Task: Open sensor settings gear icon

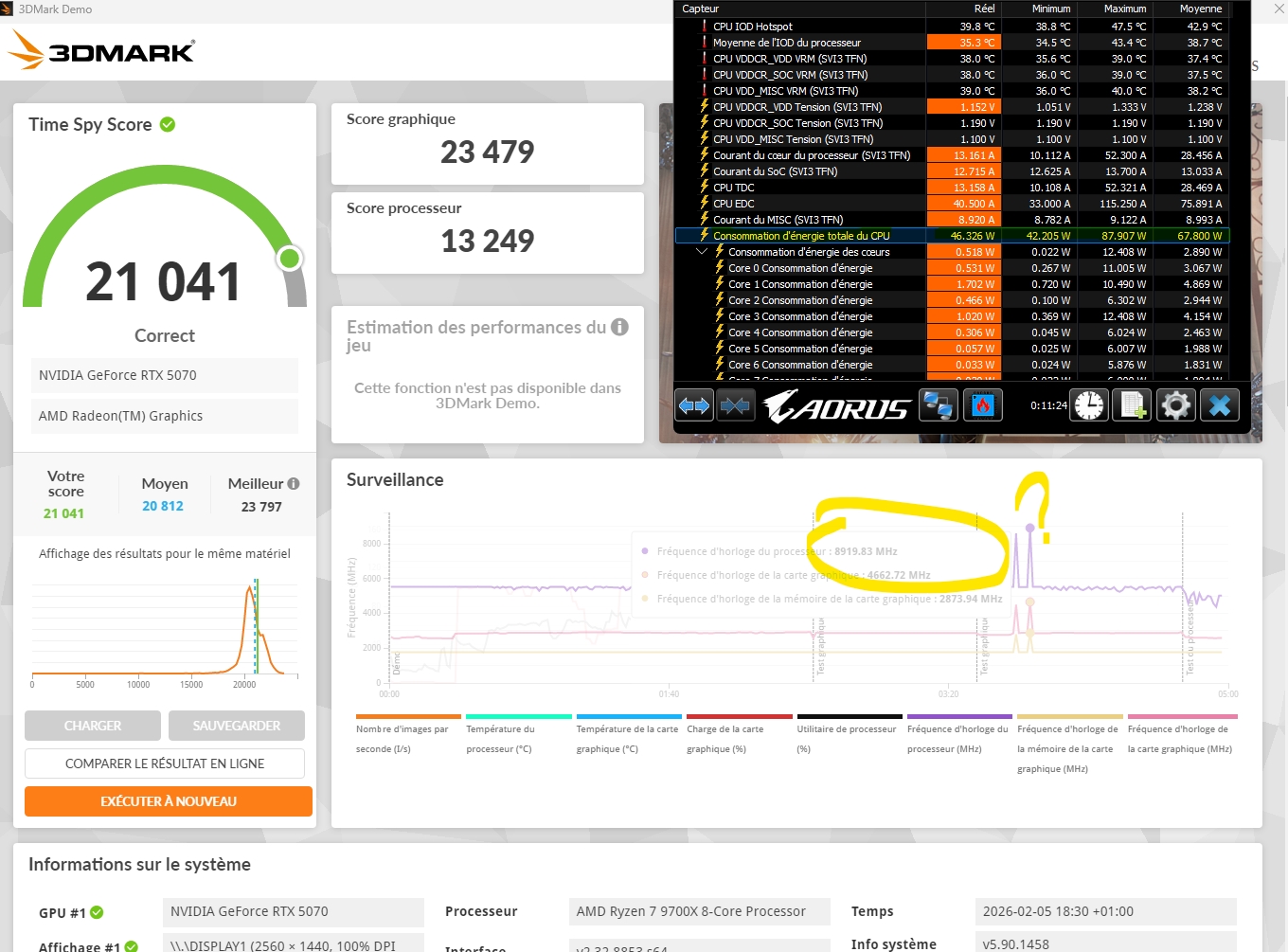Action: point(1176,406)
